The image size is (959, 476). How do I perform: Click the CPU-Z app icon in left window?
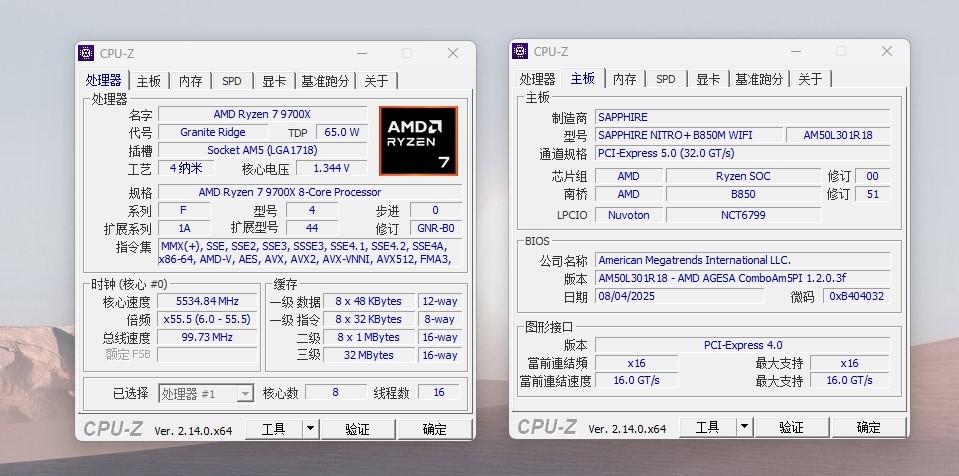pos(86,53)
